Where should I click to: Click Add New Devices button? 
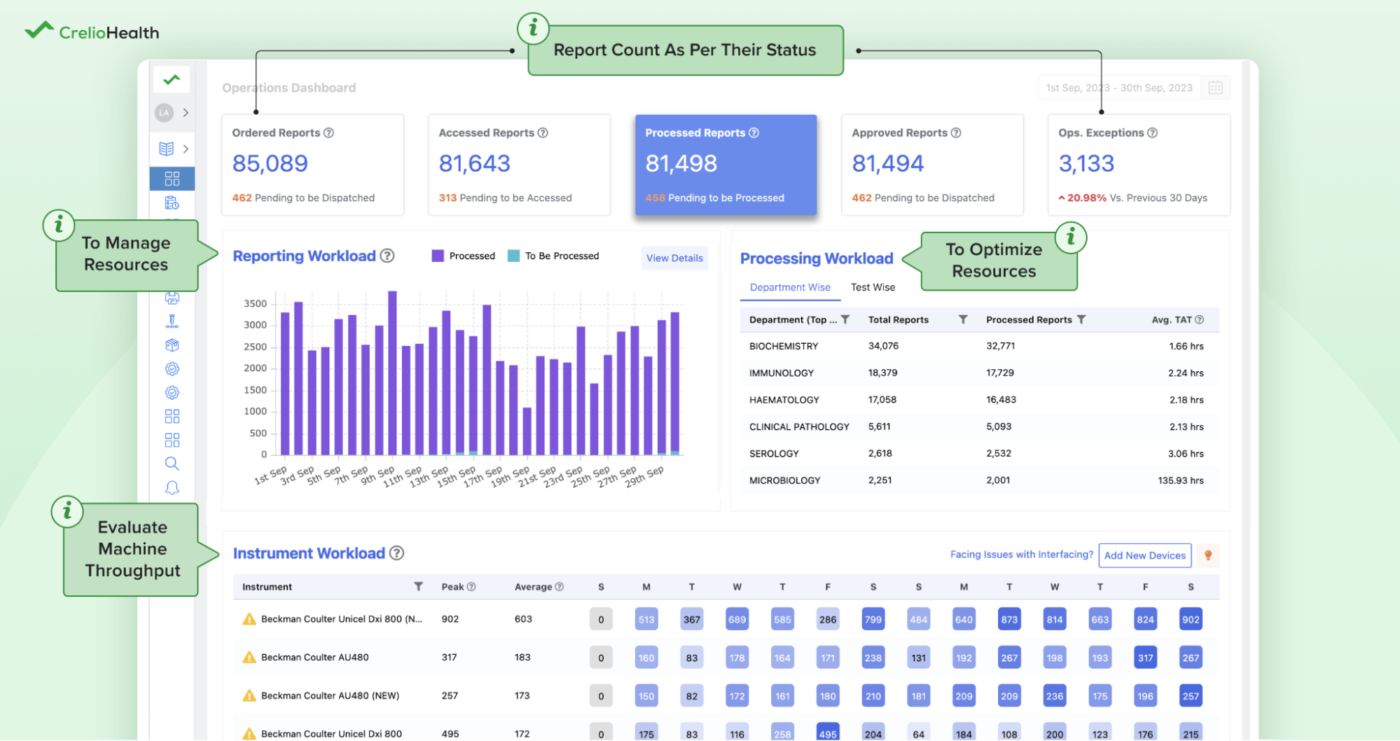coord(1145,556)
